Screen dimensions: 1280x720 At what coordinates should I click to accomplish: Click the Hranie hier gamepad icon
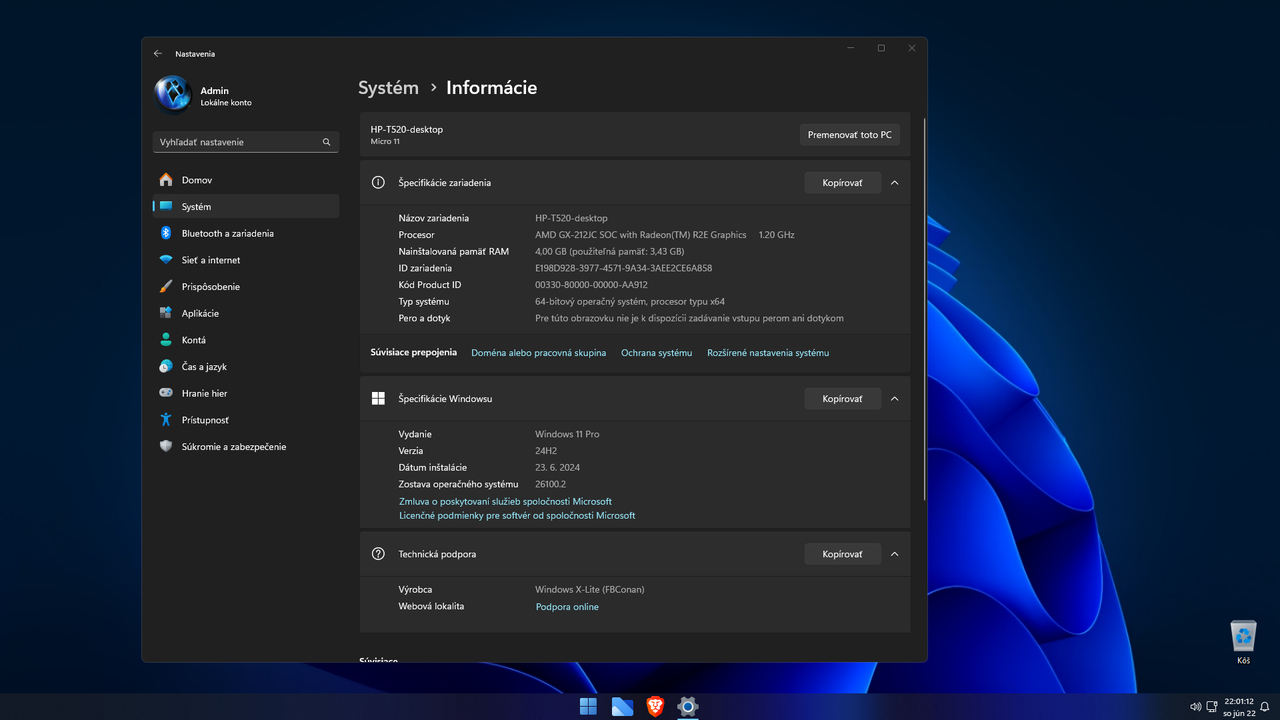click(x=166, y=393)
